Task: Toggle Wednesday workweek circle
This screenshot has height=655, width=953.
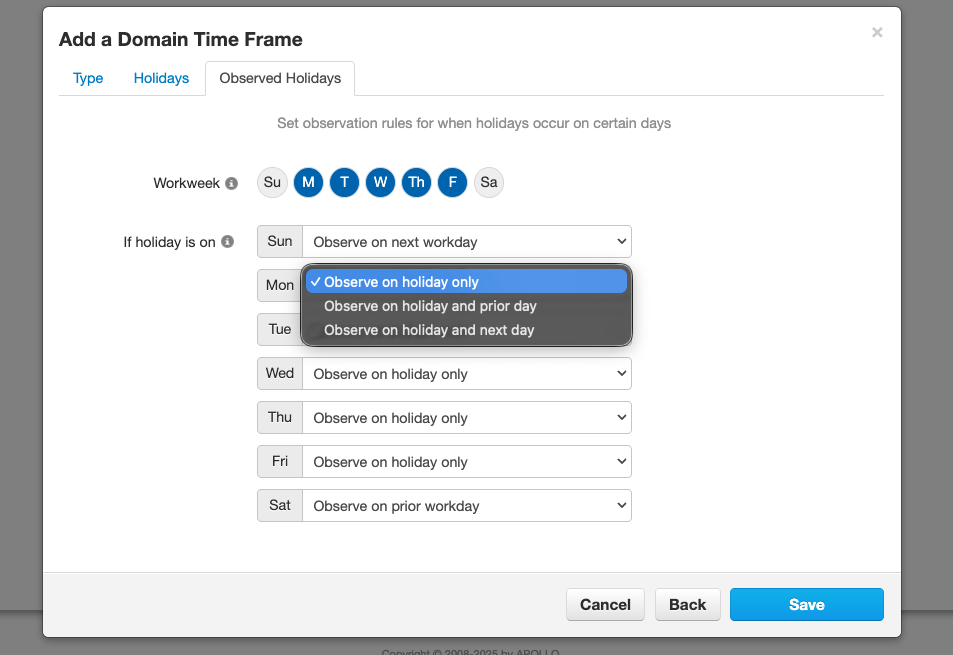Action: 380,182
